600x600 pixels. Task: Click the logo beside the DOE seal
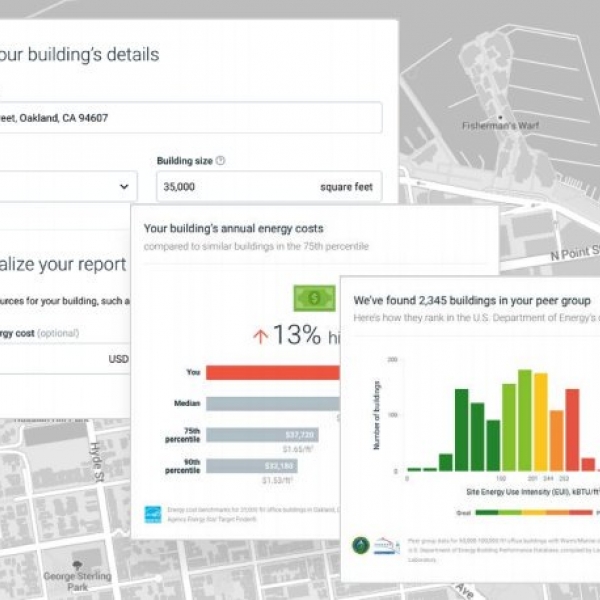385,546
